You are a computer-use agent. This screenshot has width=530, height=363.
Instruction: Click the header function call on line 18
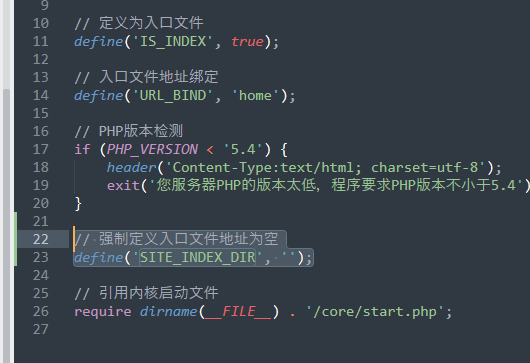click(131, 168)
